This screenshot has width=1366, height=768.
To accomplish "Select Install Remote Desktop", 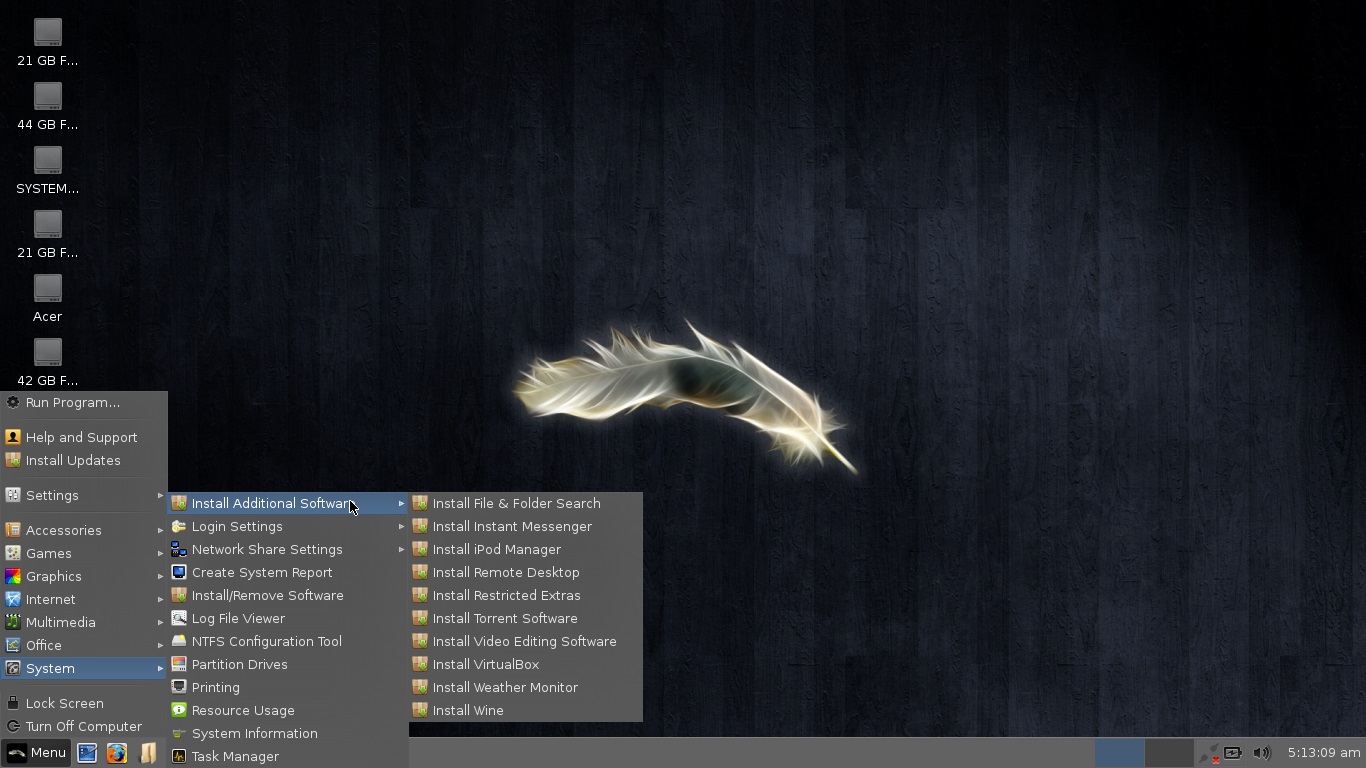I will point(525,572).
